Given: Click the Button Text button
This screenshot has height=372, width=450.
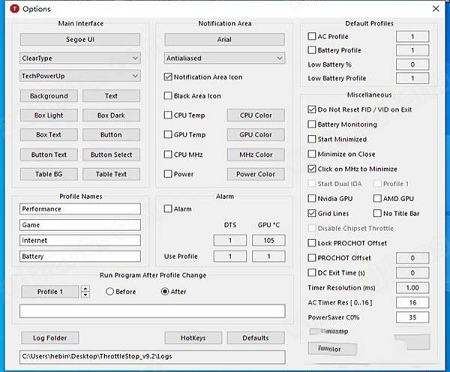Looking at the screenshot, I should (x=49, y=155).
